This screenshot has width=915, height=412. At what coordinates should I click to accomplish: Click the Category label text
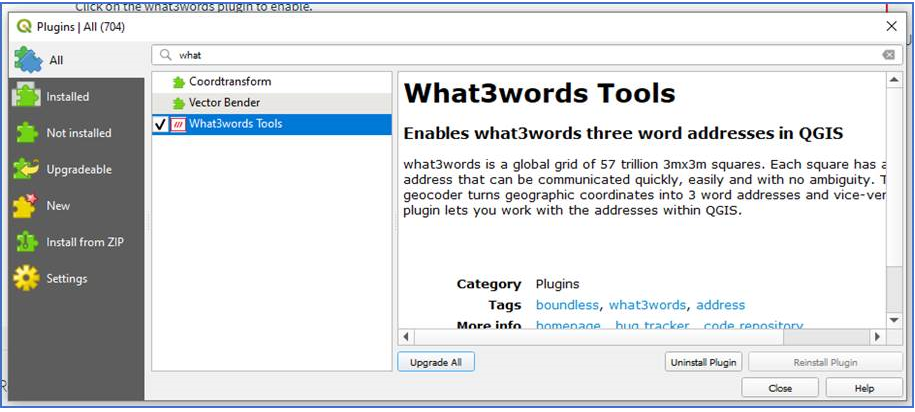[489, 284]
